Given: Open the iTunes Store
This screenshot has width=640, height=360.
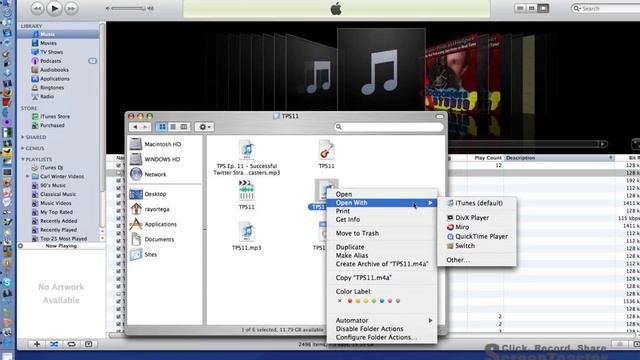Looking at the screenshot, I should pyautogui.click(x=55, y=117).
